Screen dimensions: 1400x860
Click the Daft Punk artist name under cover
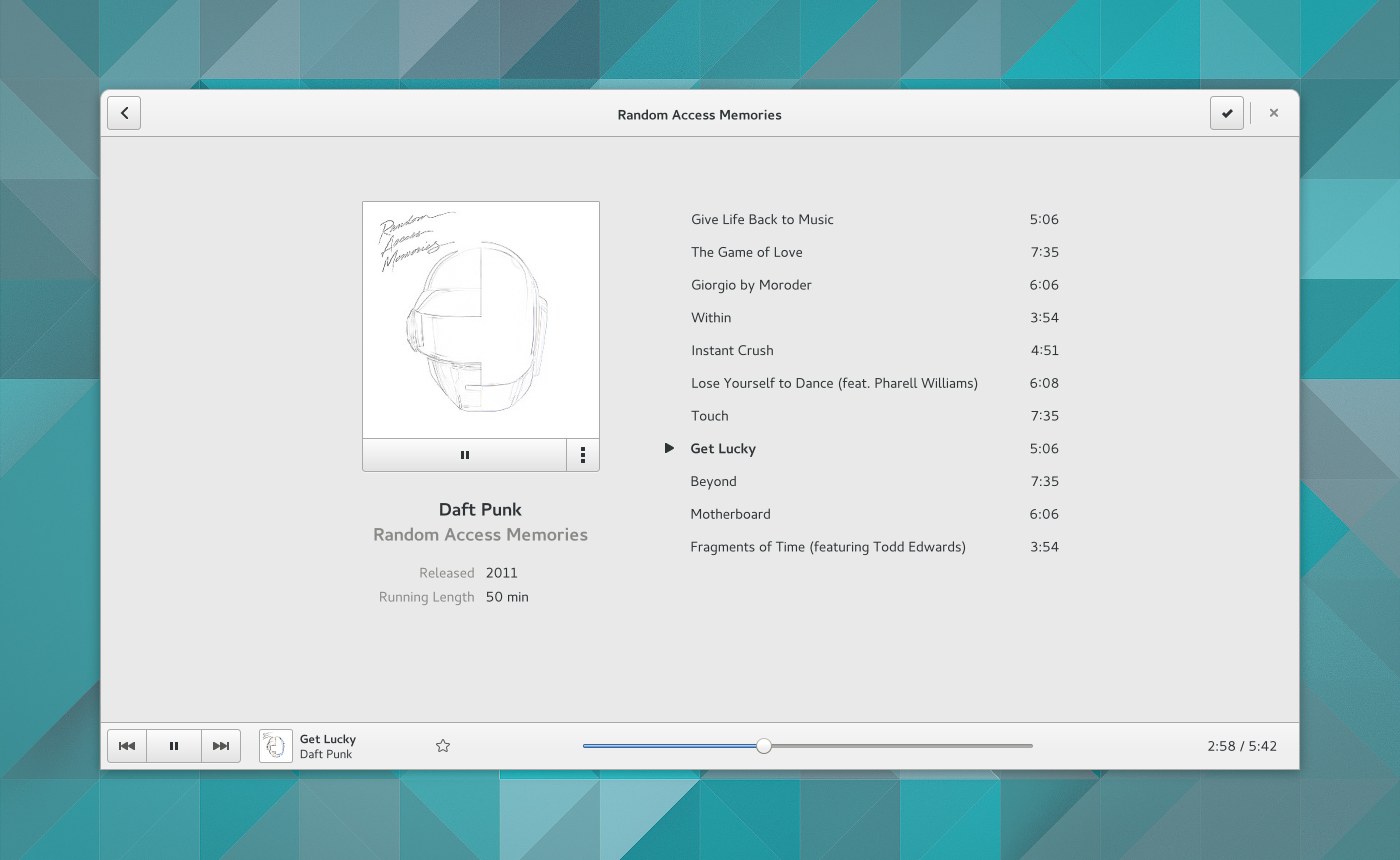[480, 509]
